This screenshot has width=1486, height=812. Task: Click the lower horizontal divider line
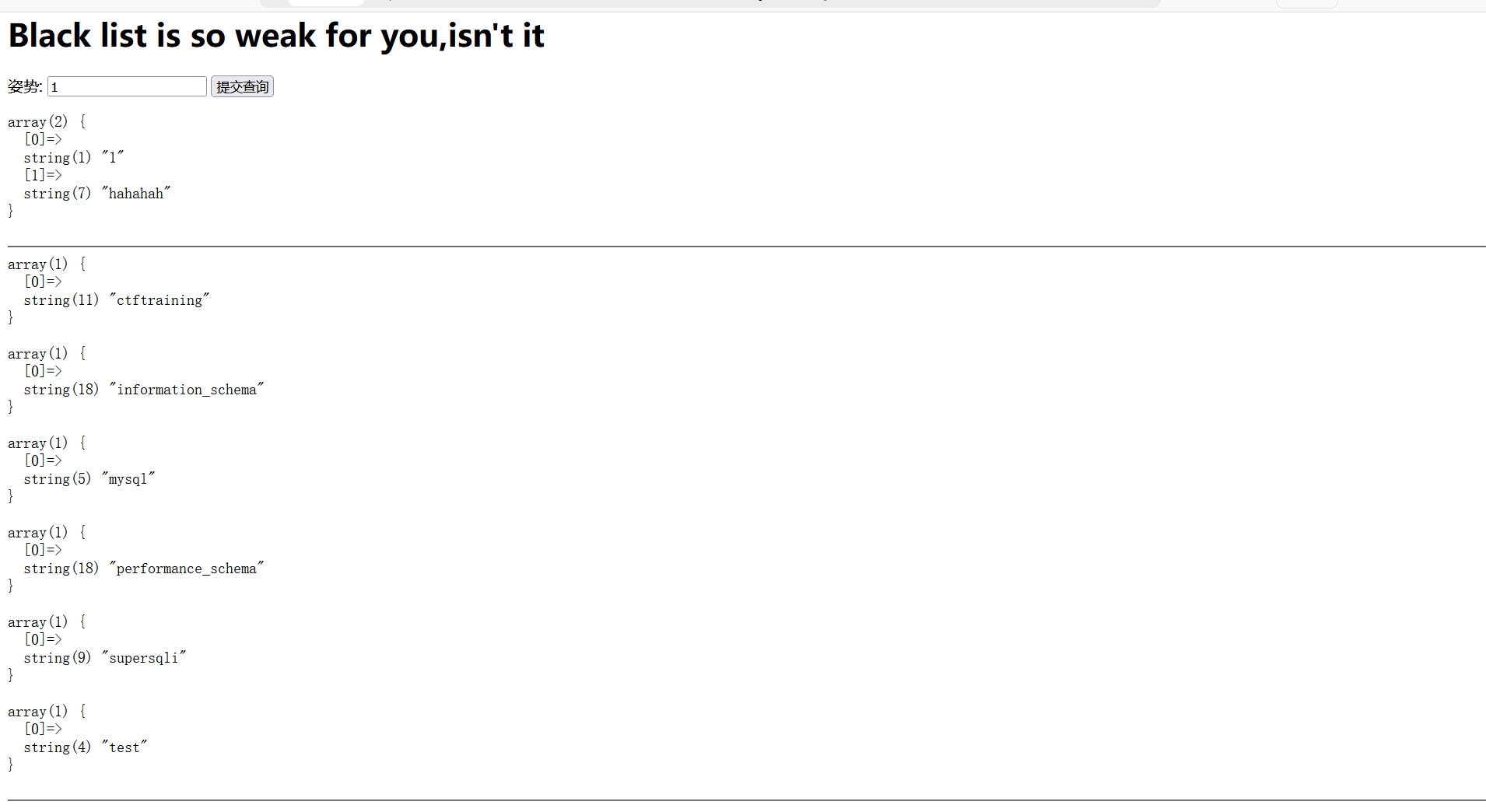pos(743,800)
